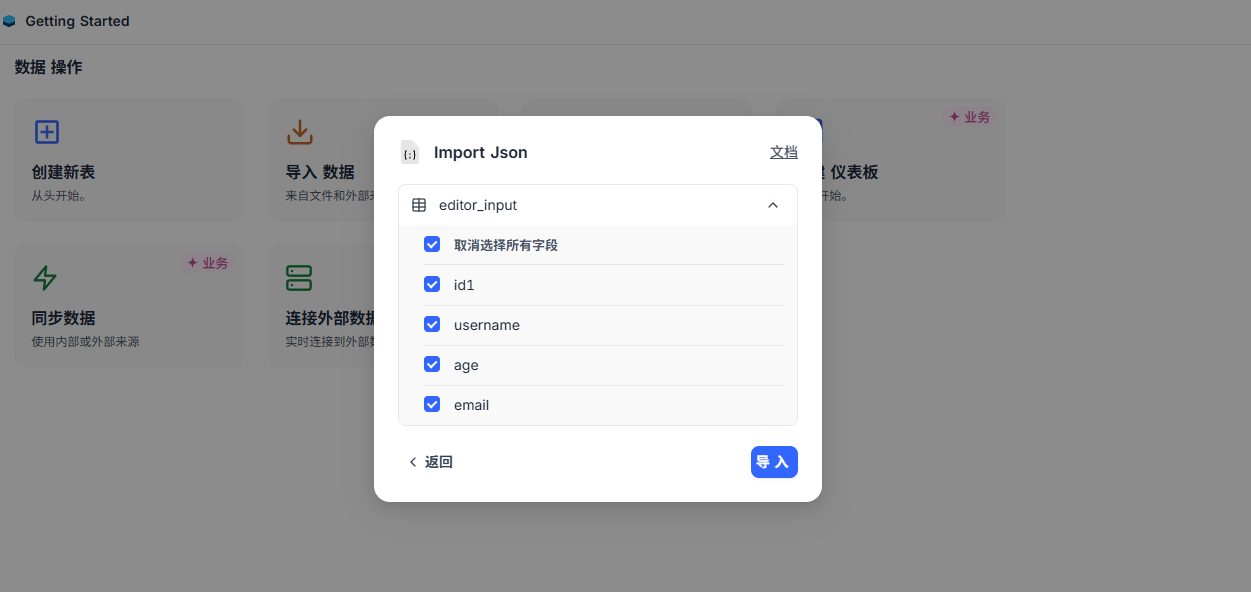Click the import data download icon
Image resolution: width=1251 pixels, height=592 pixels.
(x=300, y=132)
